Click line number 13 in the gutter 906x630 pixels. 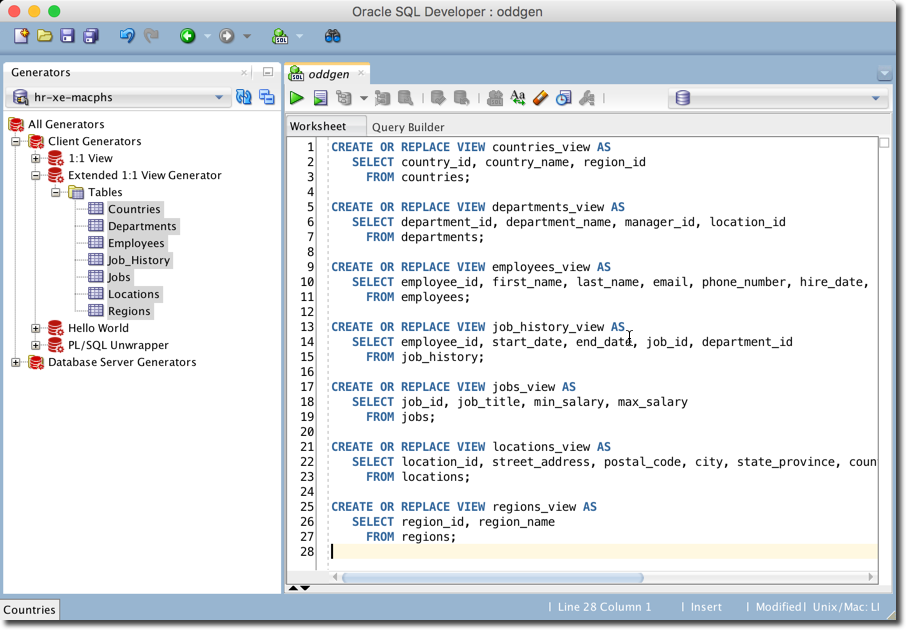[307, 327]
